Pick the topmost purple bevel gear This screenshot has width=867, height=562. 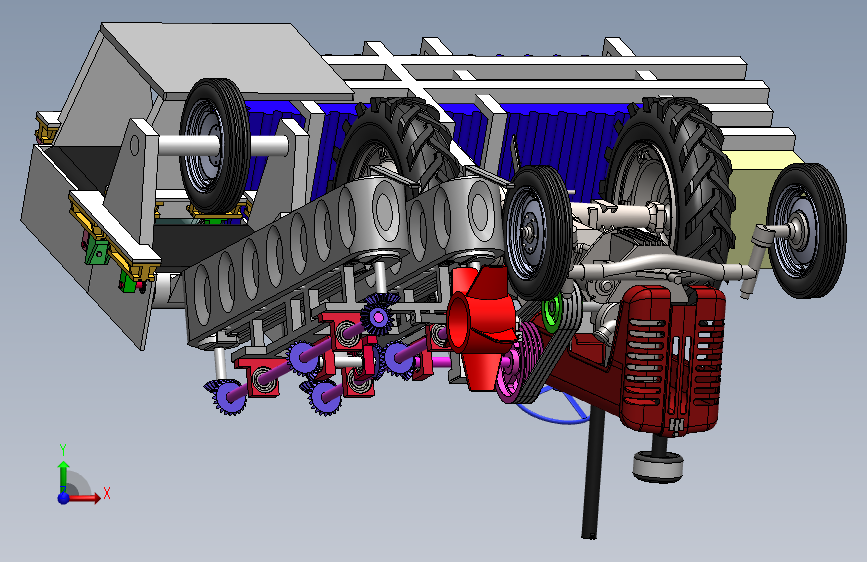click(379, 314)
